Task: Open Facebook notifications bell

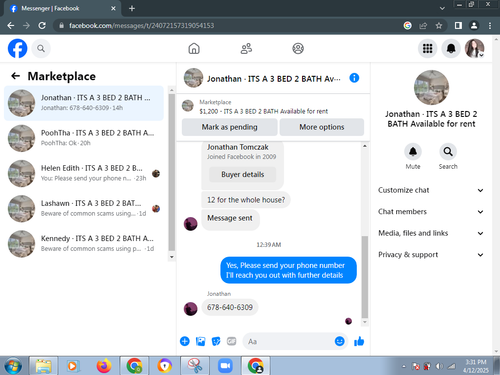Action: (x=451, y=49)
